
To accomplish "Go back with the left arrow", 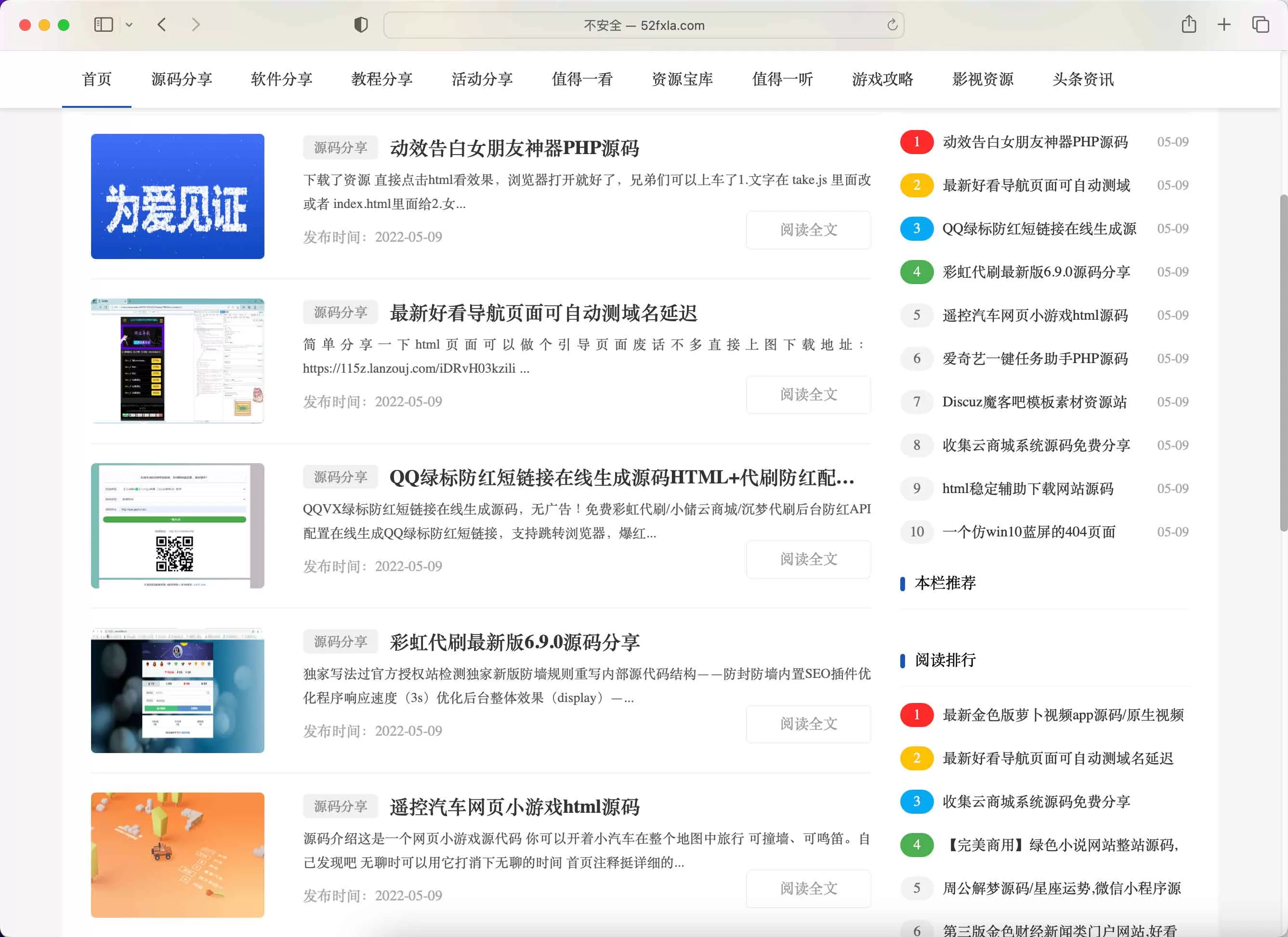I will click(162, 25).
